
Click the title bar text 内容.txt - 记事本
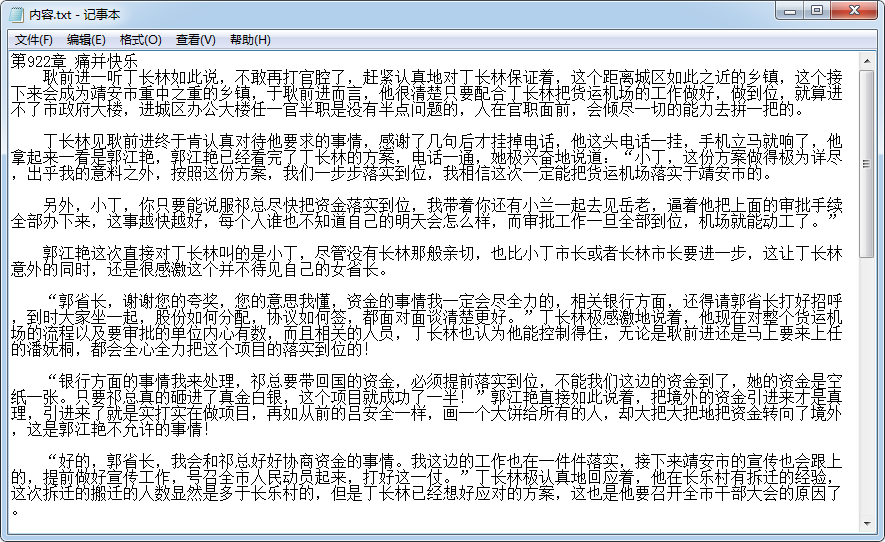[75, 13]
